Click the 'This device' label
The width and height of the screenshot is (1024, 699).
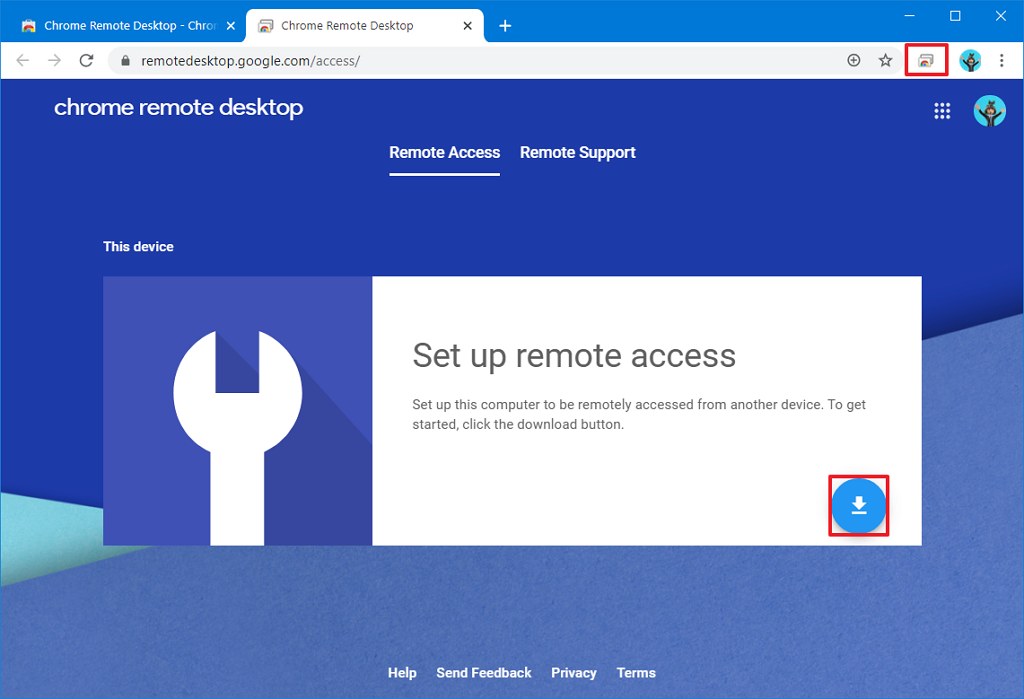pos(138,247)
